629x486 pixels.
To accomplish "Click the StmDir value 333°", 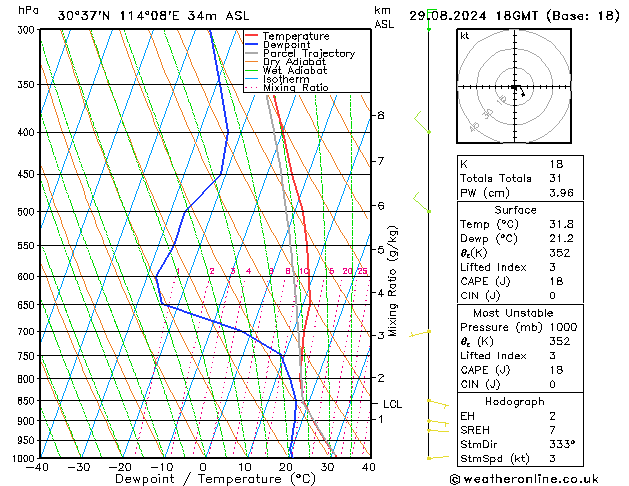I will pos(562,445).
